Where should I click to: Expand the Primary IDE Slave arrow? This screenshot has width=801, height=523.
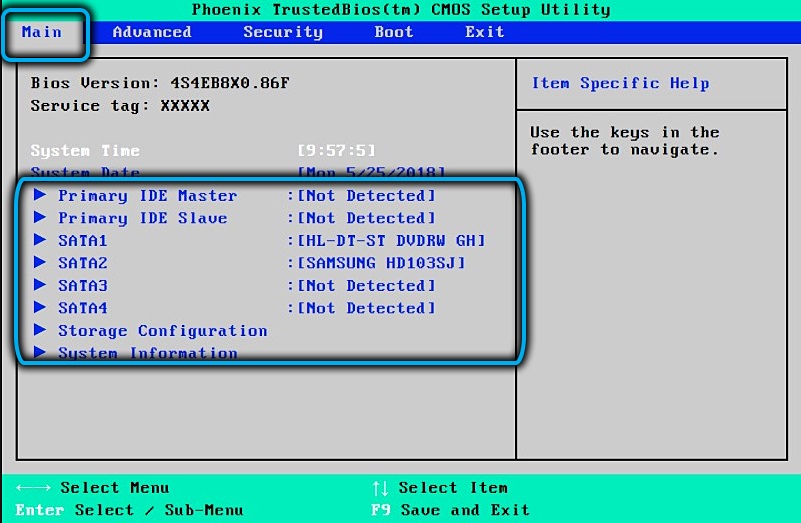pos(40,218)
